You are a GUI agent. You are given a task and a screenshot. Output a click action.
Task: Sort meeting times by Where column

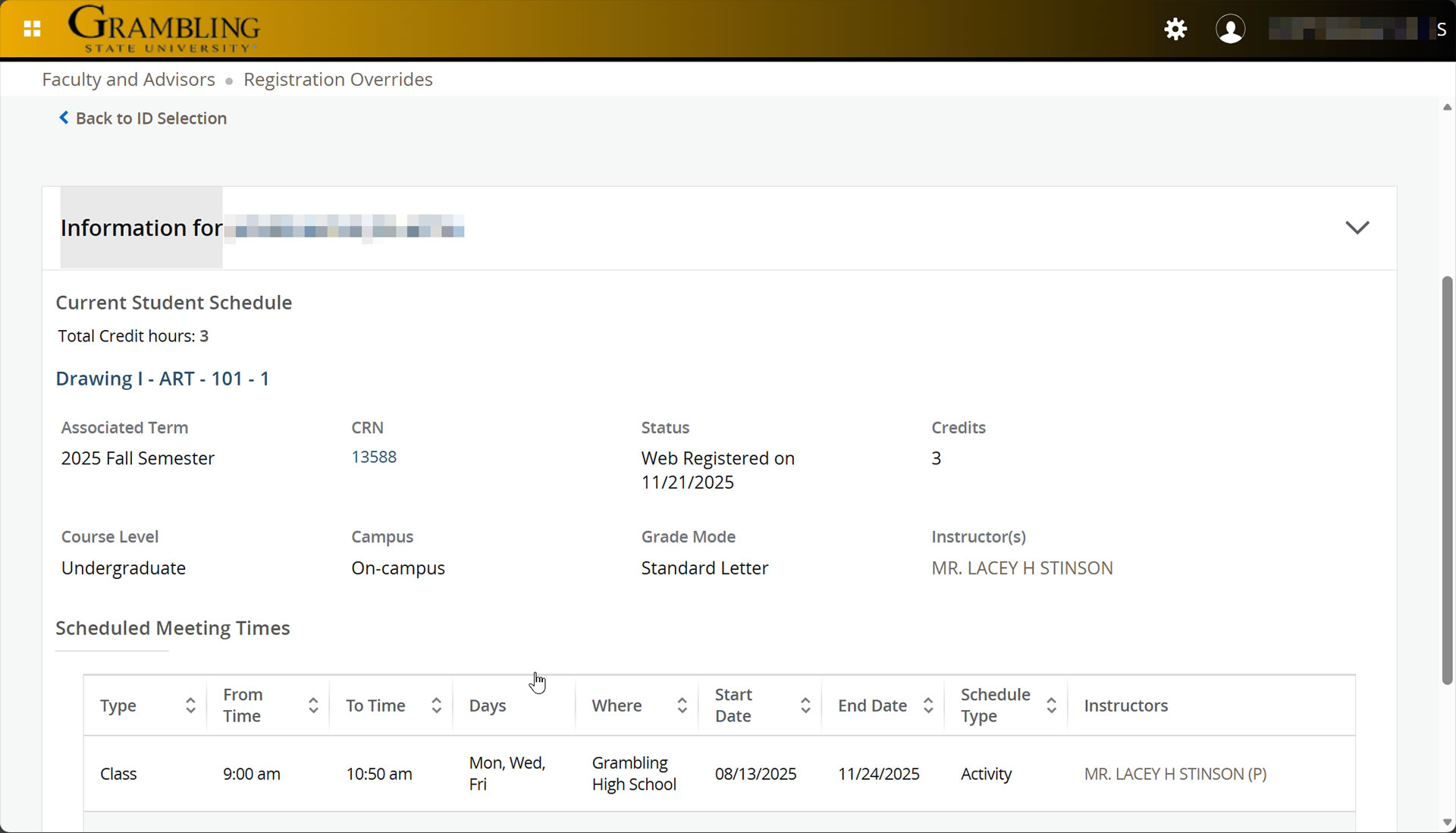(682, 705)
